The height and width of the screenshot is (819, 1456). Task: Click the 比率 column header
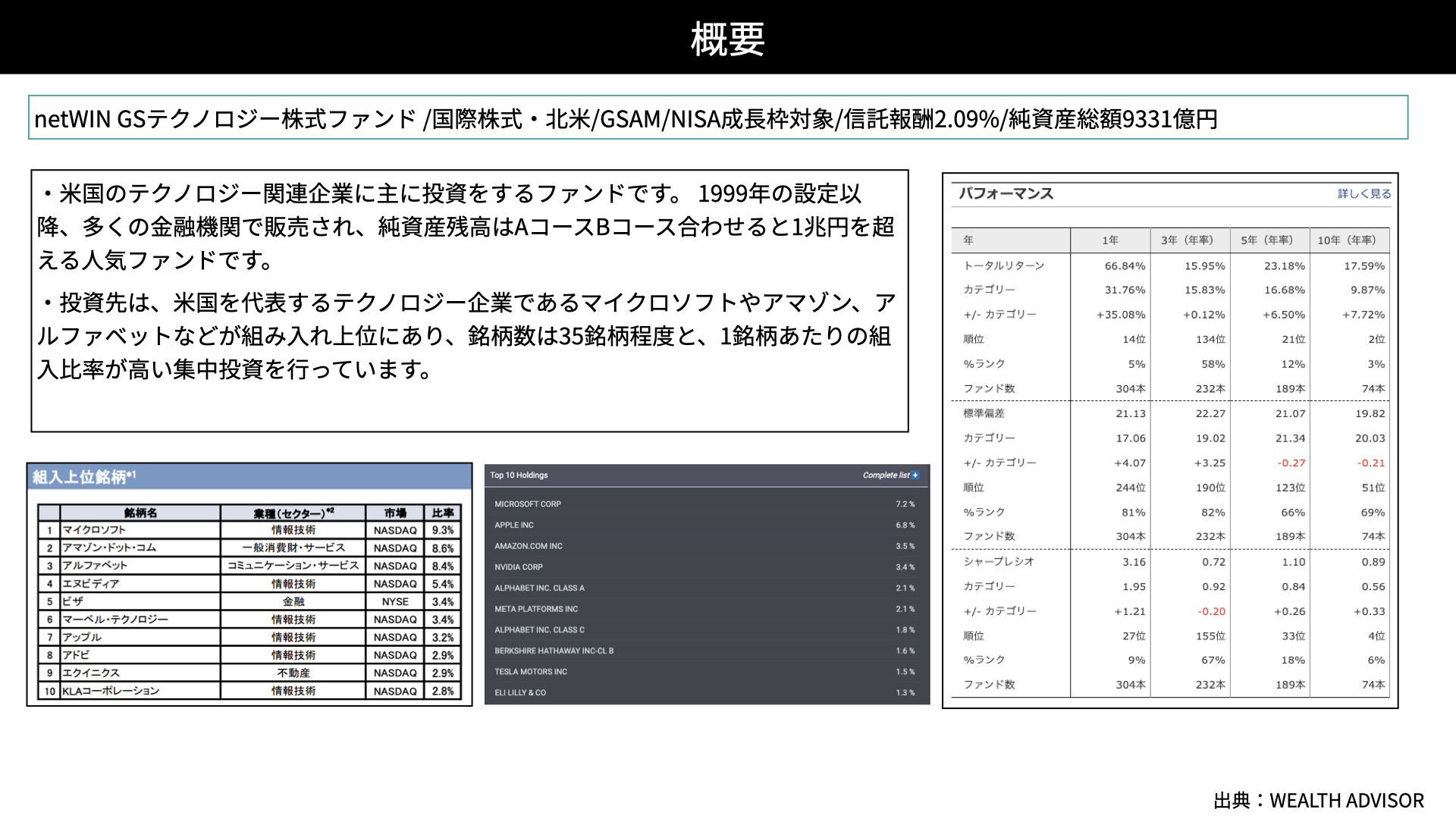[443, 513]
